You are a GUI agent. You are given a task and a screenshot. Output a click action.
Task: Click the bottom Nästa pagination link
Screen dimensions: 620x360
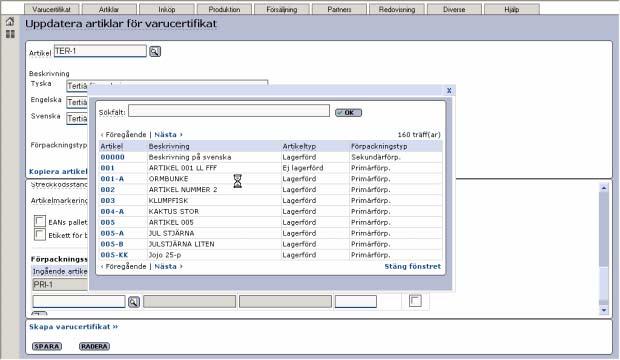click(x=168, y=266)
